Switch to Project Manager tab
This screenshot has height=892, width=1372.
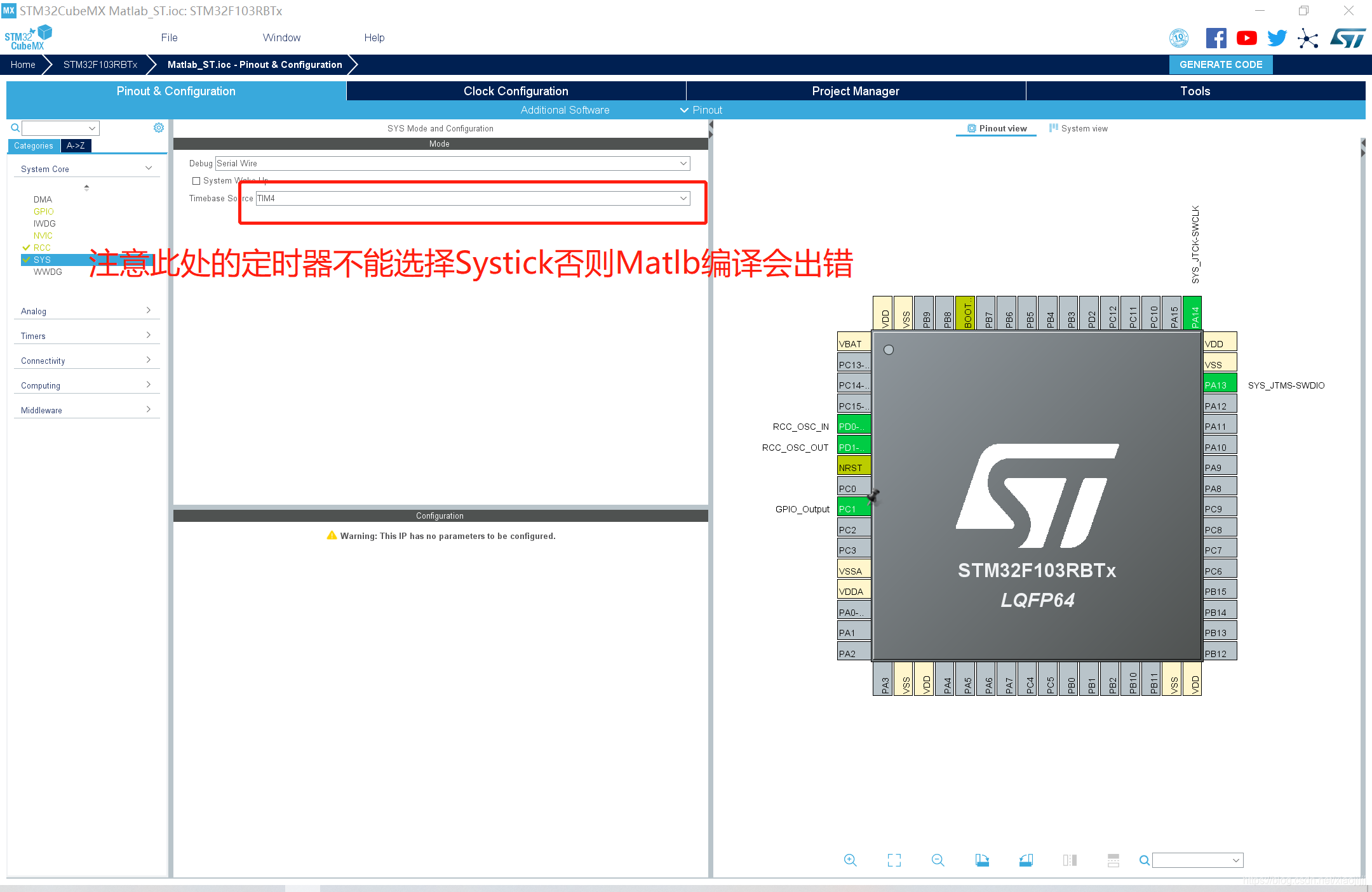(x=856, y=91)
